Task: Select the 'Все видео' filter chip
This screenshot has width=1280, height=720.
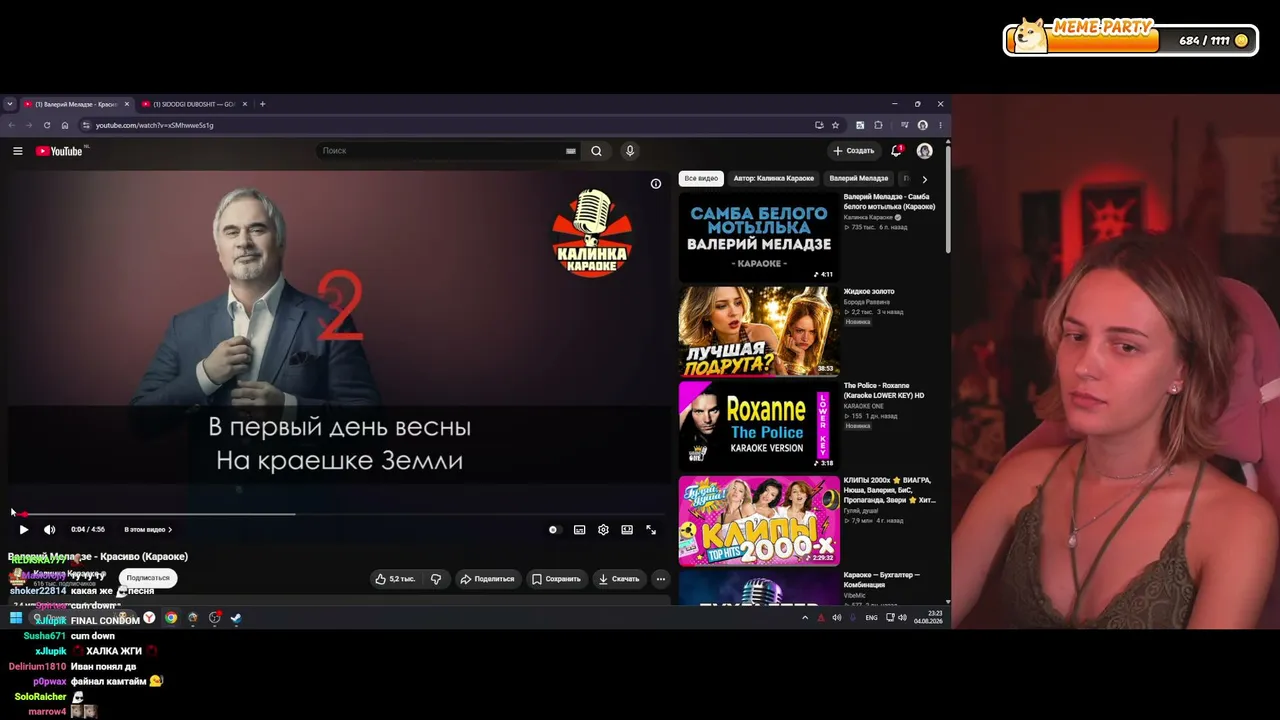Action: 701,178
